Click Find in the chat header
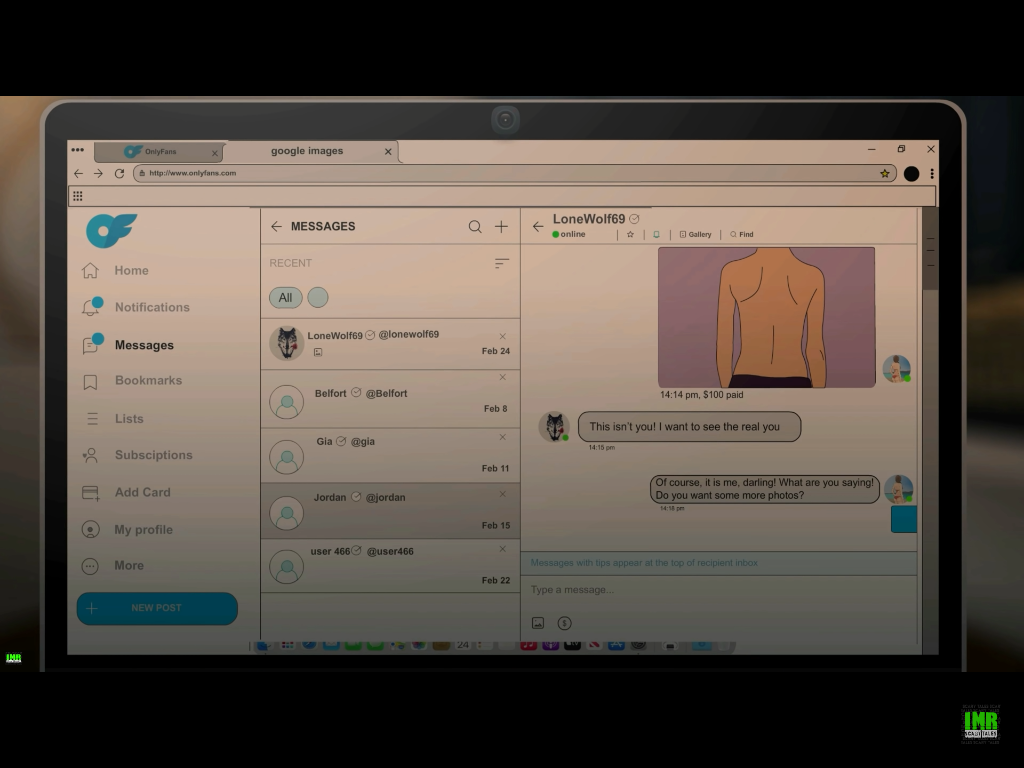Viewport: 1024px width, 768px height. click(742, 234)
